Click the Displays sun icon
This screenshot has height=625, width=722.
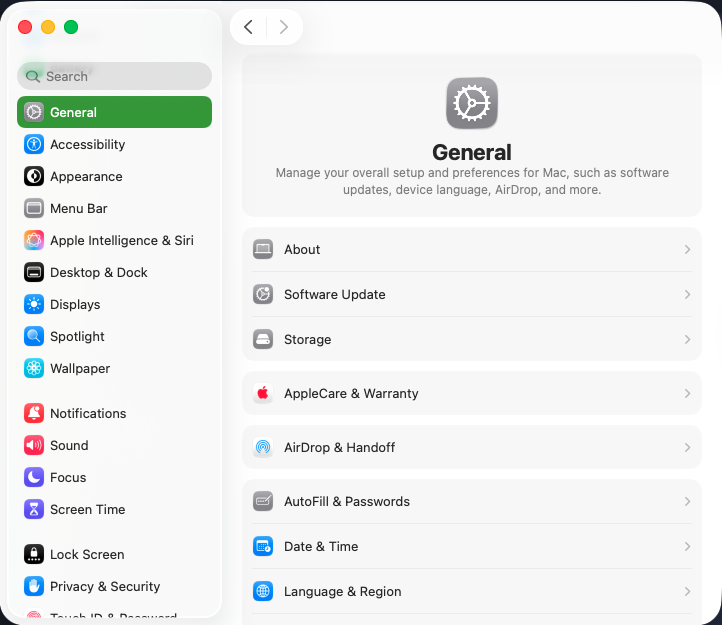coord(34,304)
